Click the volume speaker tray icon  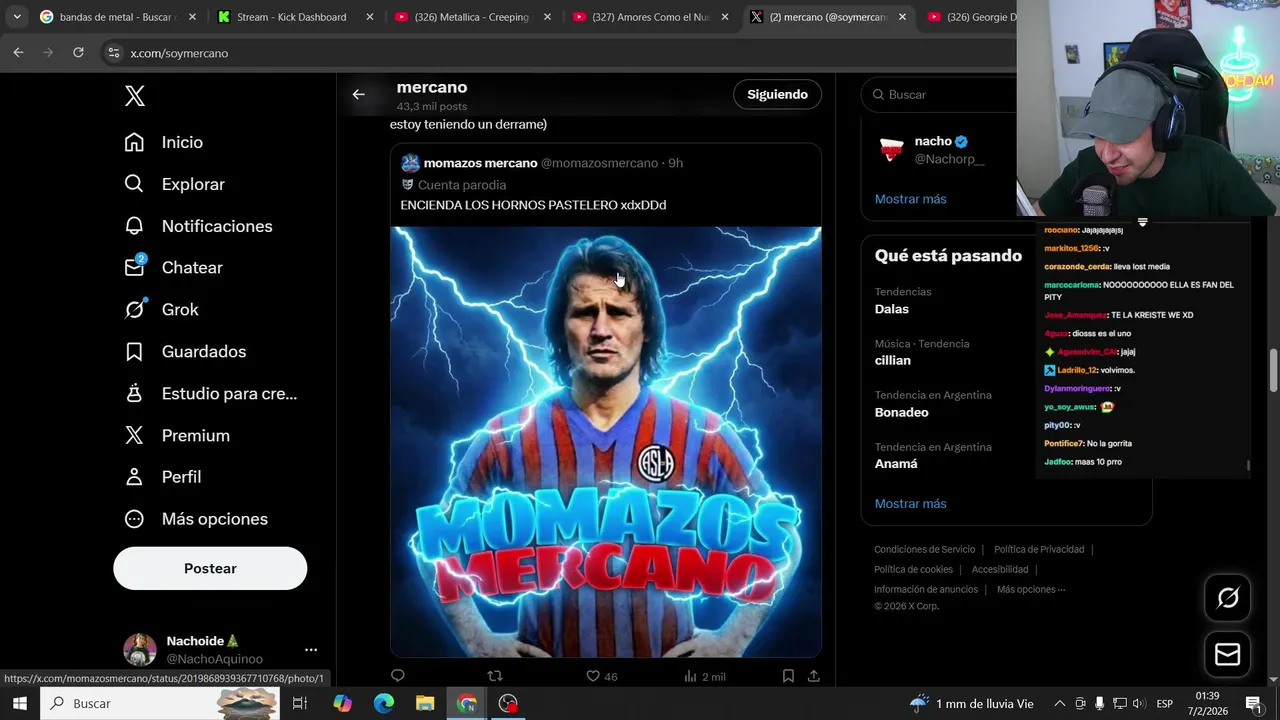coord(1139,703)
